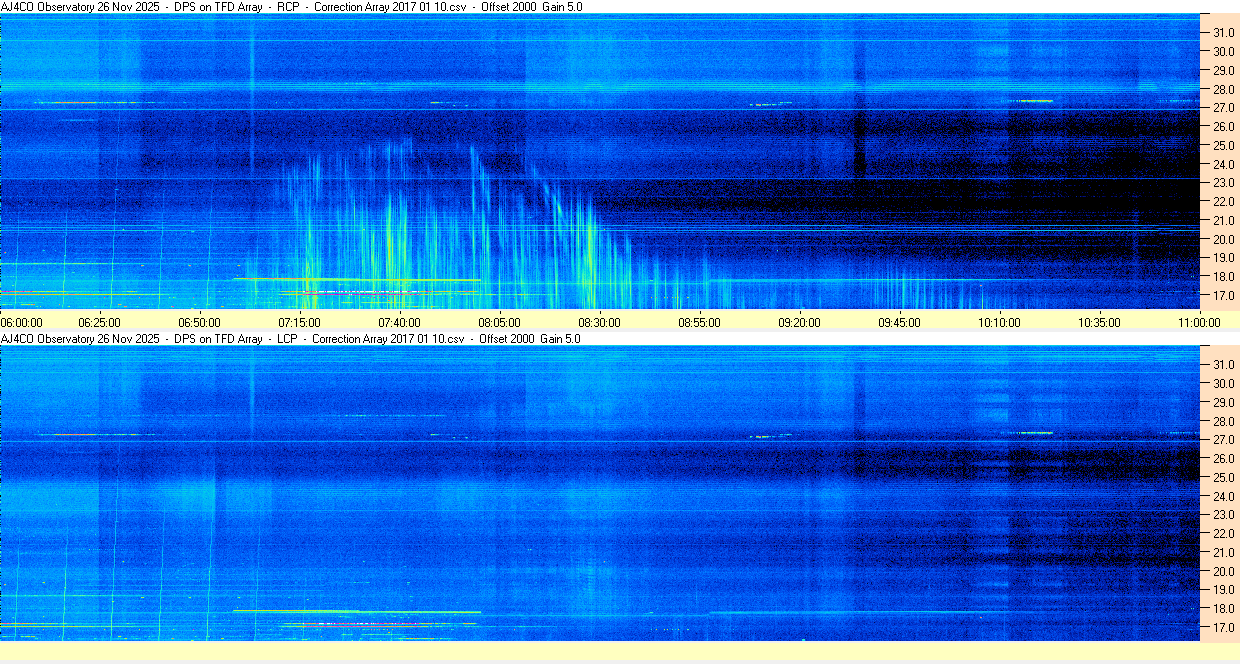Pick the 07:40:00 time axis label
Viewport: 1240px width, 664px height.
click(399, 322)
